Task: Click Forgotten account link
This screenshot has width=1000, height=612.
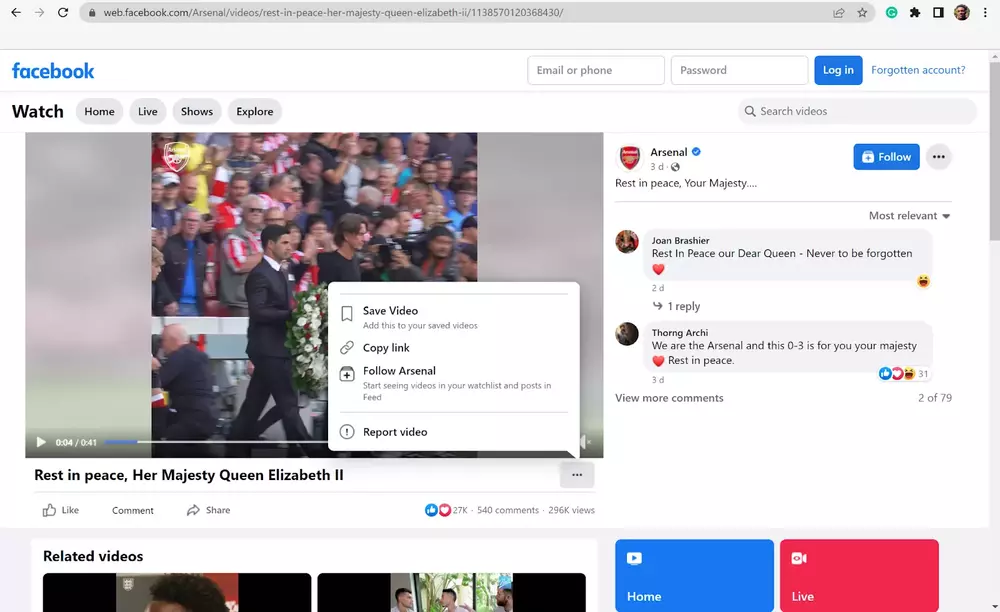Action: click(918, 70)
